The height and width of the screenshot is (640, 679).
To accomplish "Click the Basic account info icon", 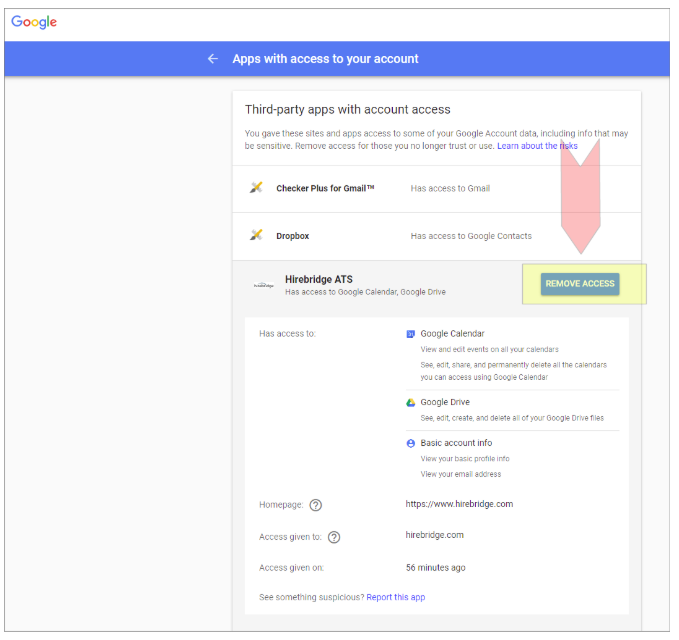I will (411, 443).
